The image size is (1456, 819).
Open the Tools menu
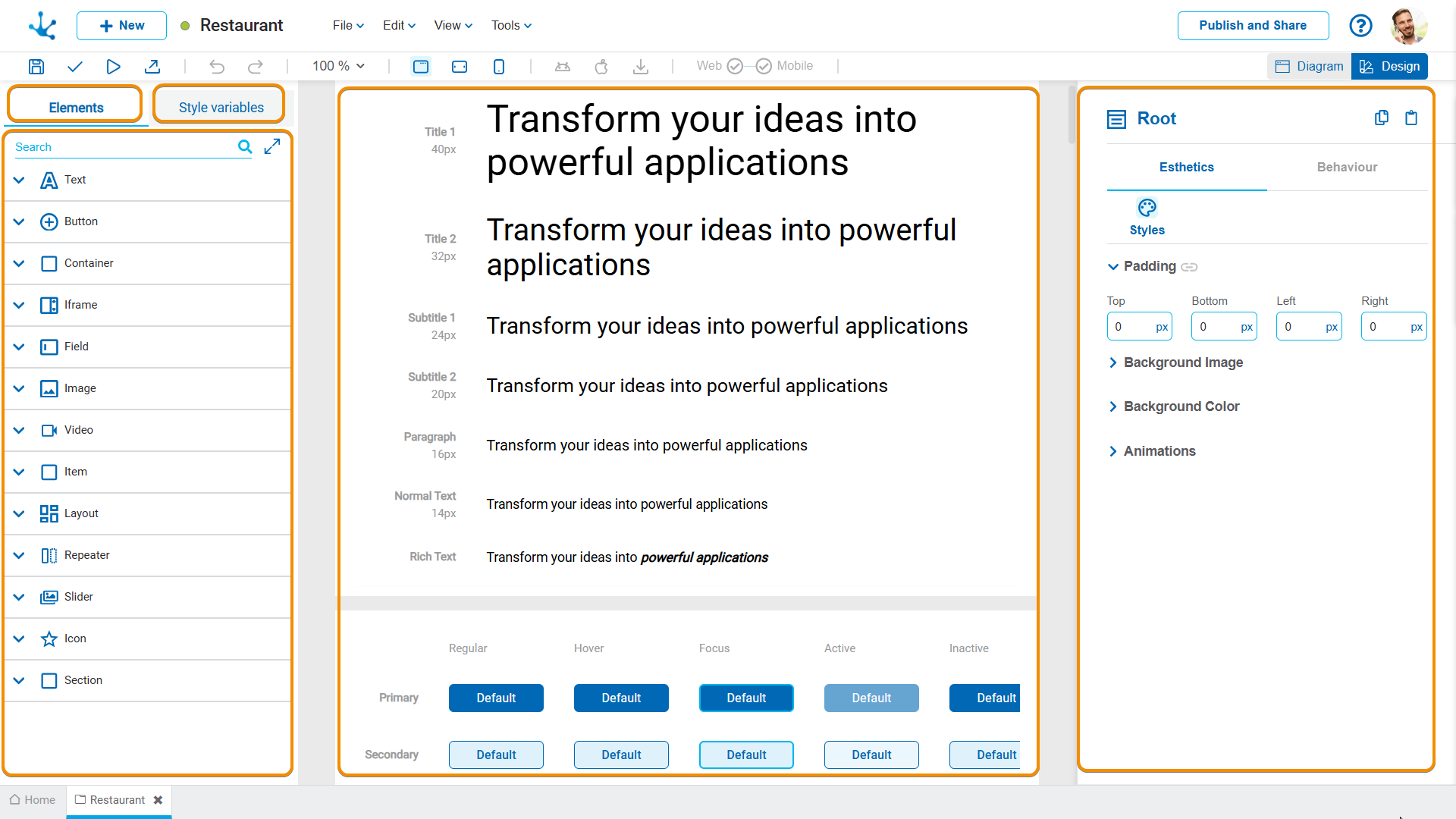tap(511, 25)
